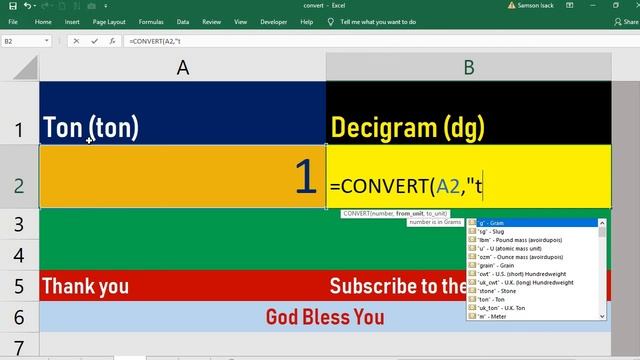Image resolution: width=640 pixels, height=360 pixels.
Task: Select row 6 header
Action: coord(19,317)
